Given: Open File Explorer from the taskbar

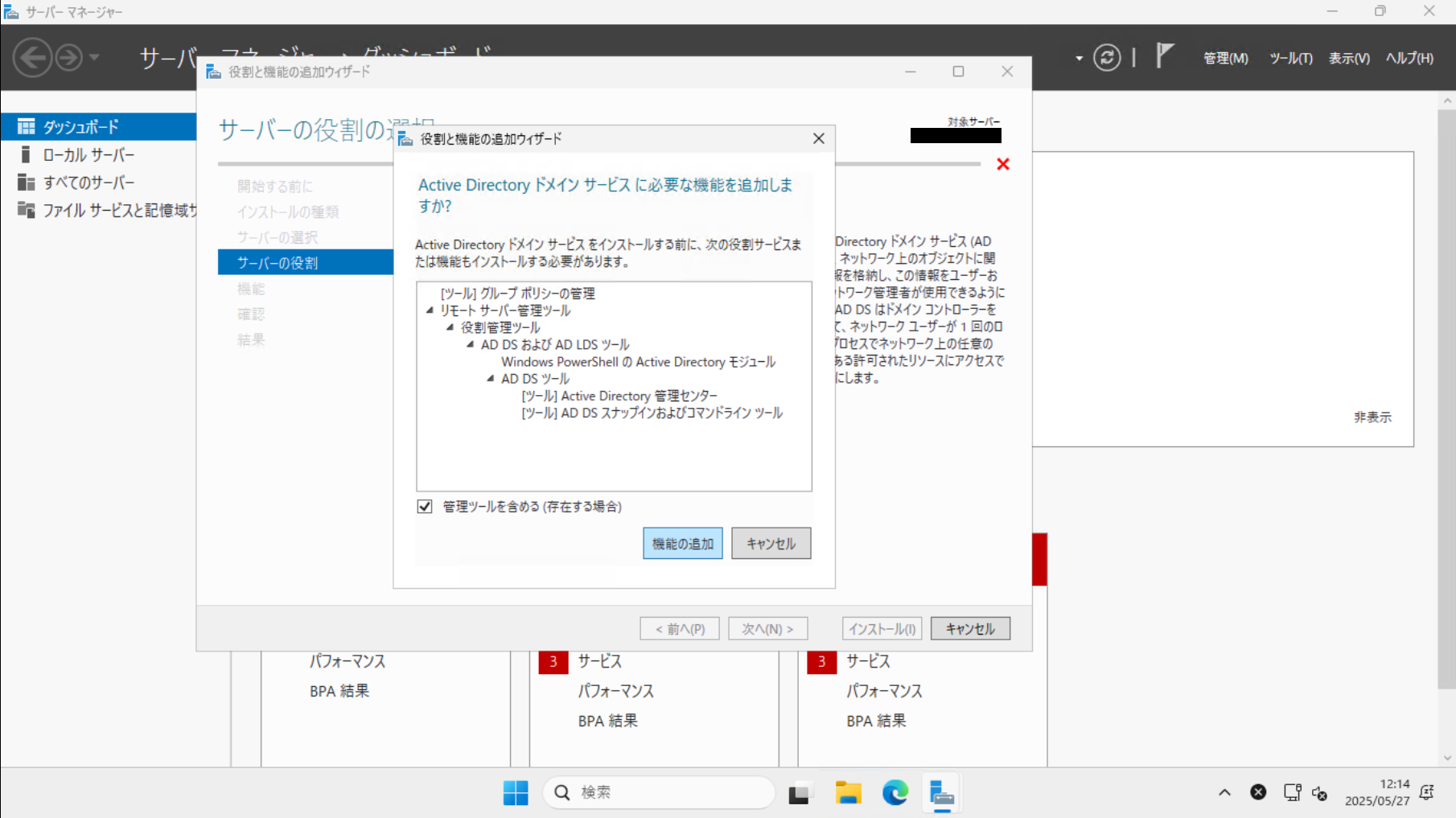Looking at the screenshot, I should pos(848,793).
